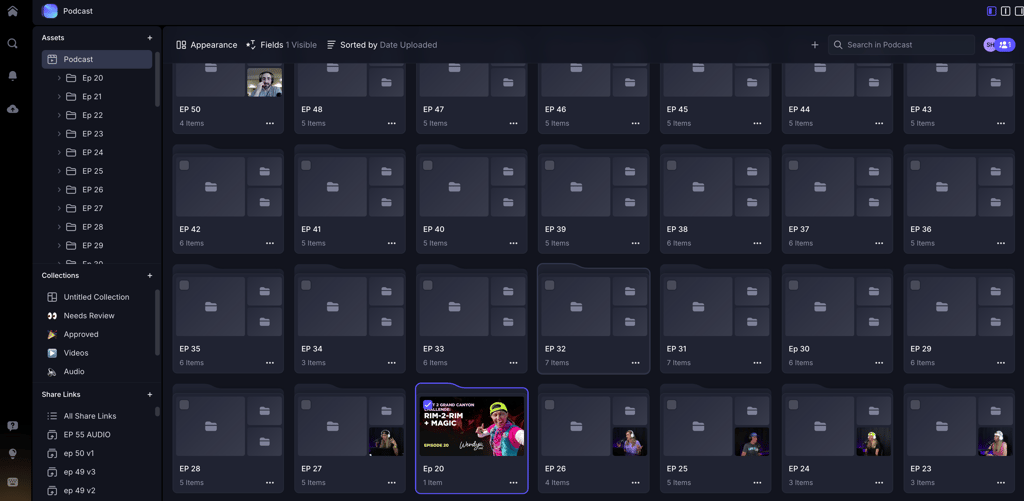The width and height of the screenshot is (1024, 501).
Task: Open more options for EP 50
Action: click(x=270, y=123)
